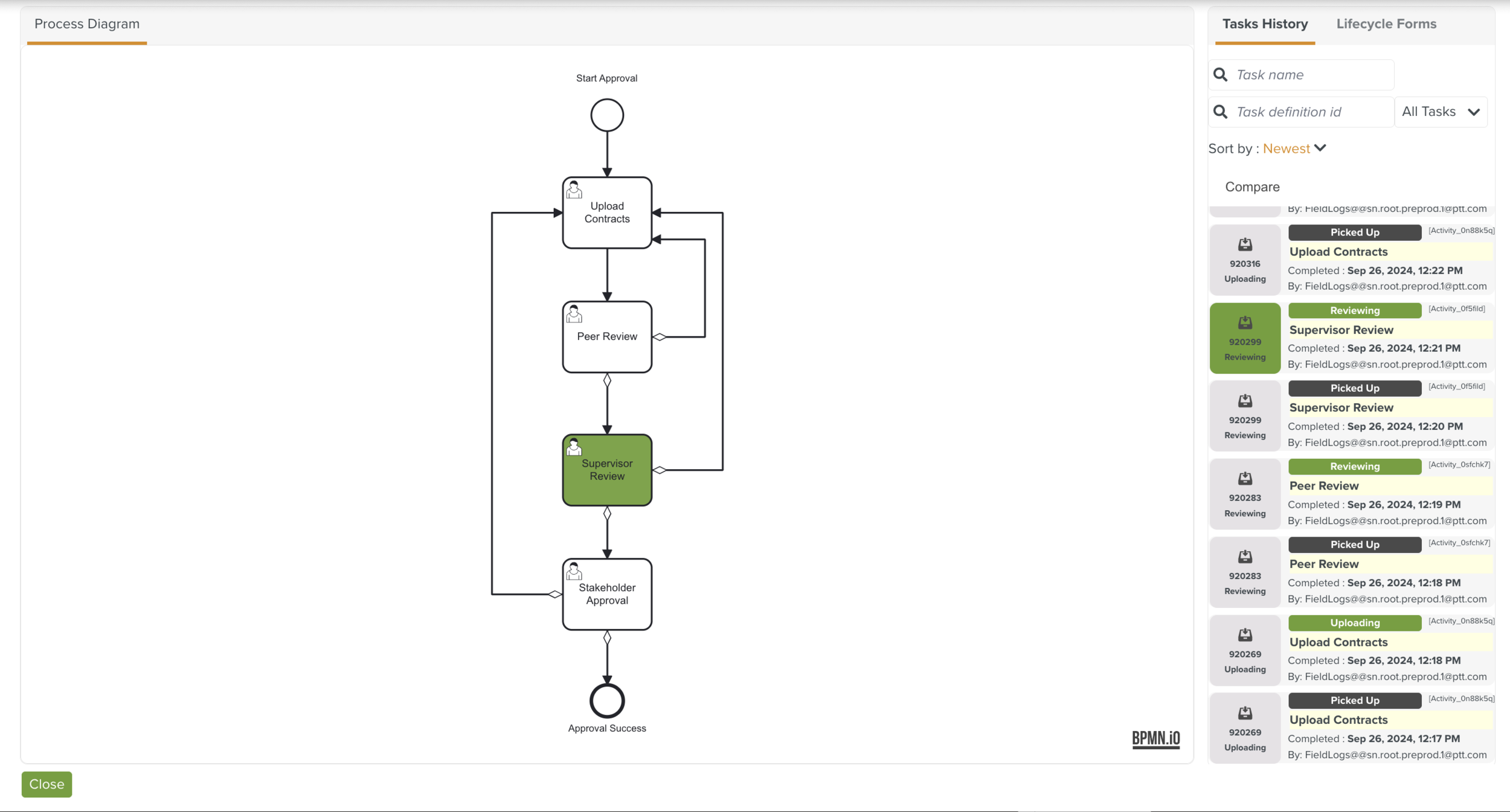Viewport: 1510px width, 812px height.
Task: Click magnifier icon beside Task name field
Action: click(1220, 75)
